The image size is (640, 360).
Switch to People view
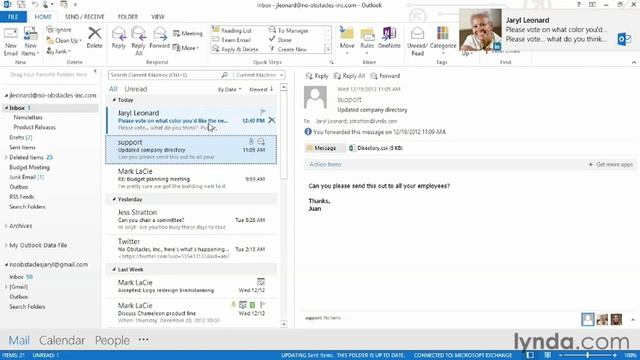tap(112, 340)
